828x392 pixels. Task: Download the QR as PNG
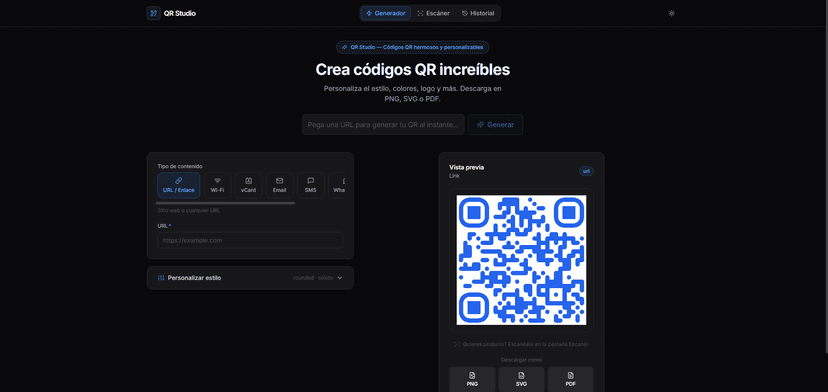click(472, 379)
